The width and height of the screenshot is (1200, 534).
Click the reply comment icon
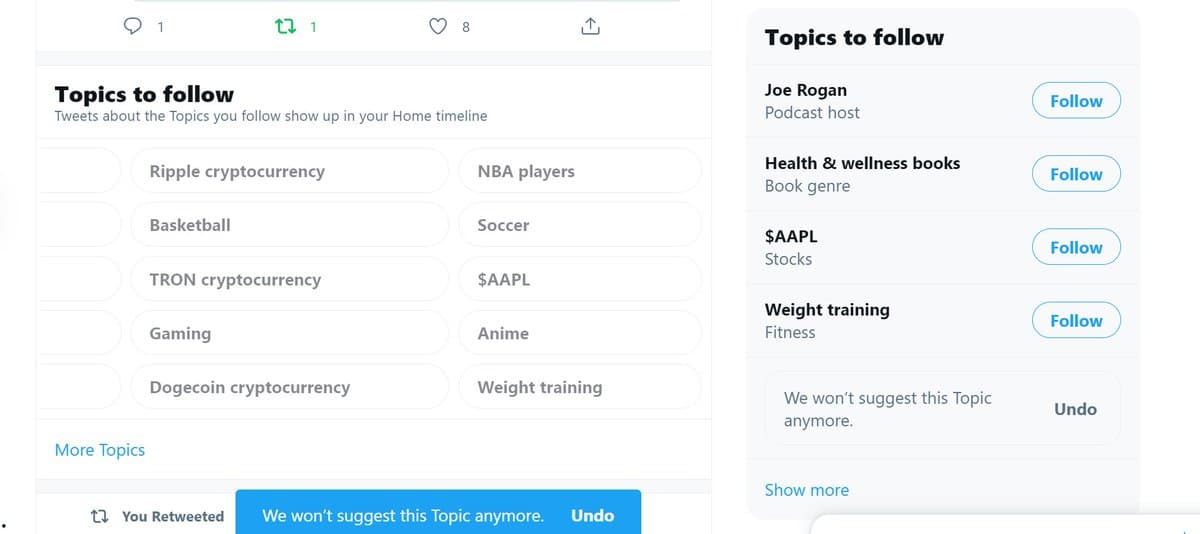[x=133, y=27]
